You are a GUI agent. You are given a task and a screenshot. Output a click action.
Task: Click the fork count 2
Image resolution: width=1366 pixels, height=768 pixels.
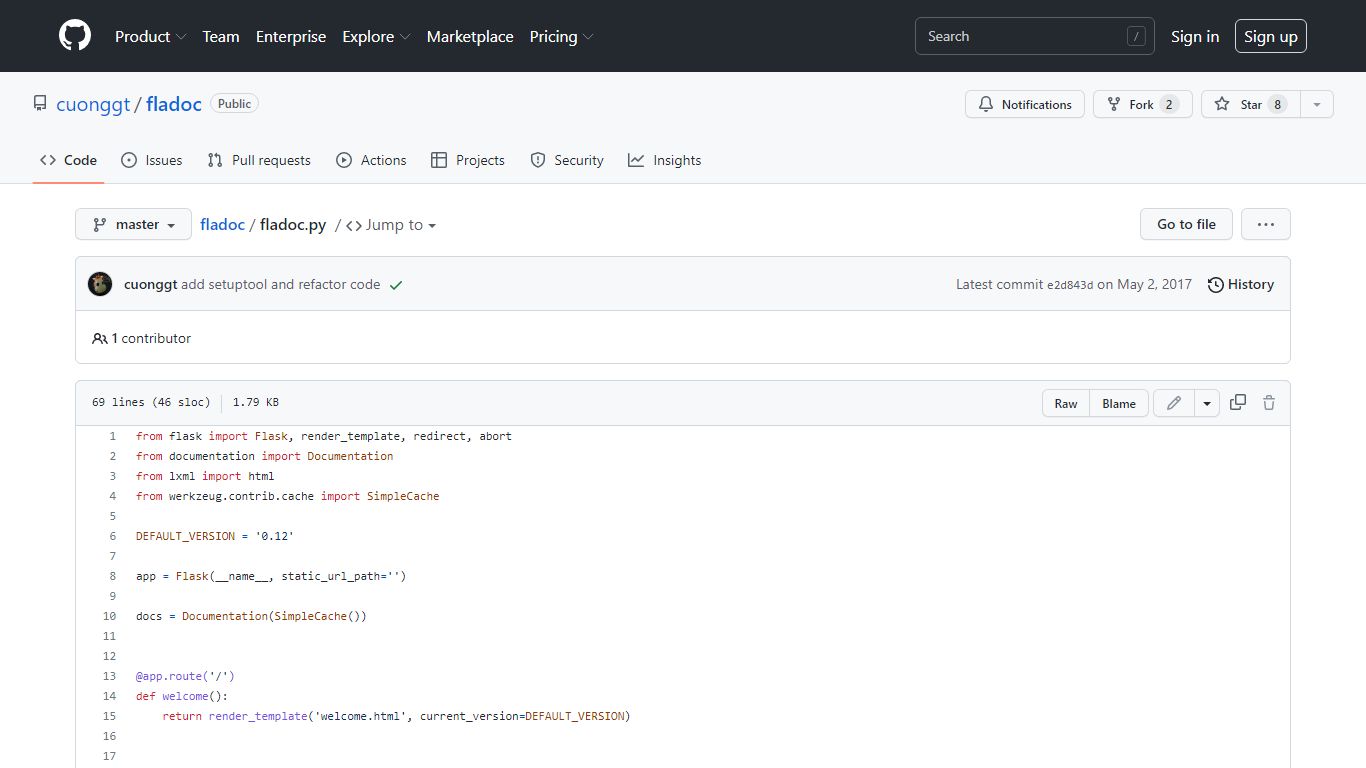1169,104
